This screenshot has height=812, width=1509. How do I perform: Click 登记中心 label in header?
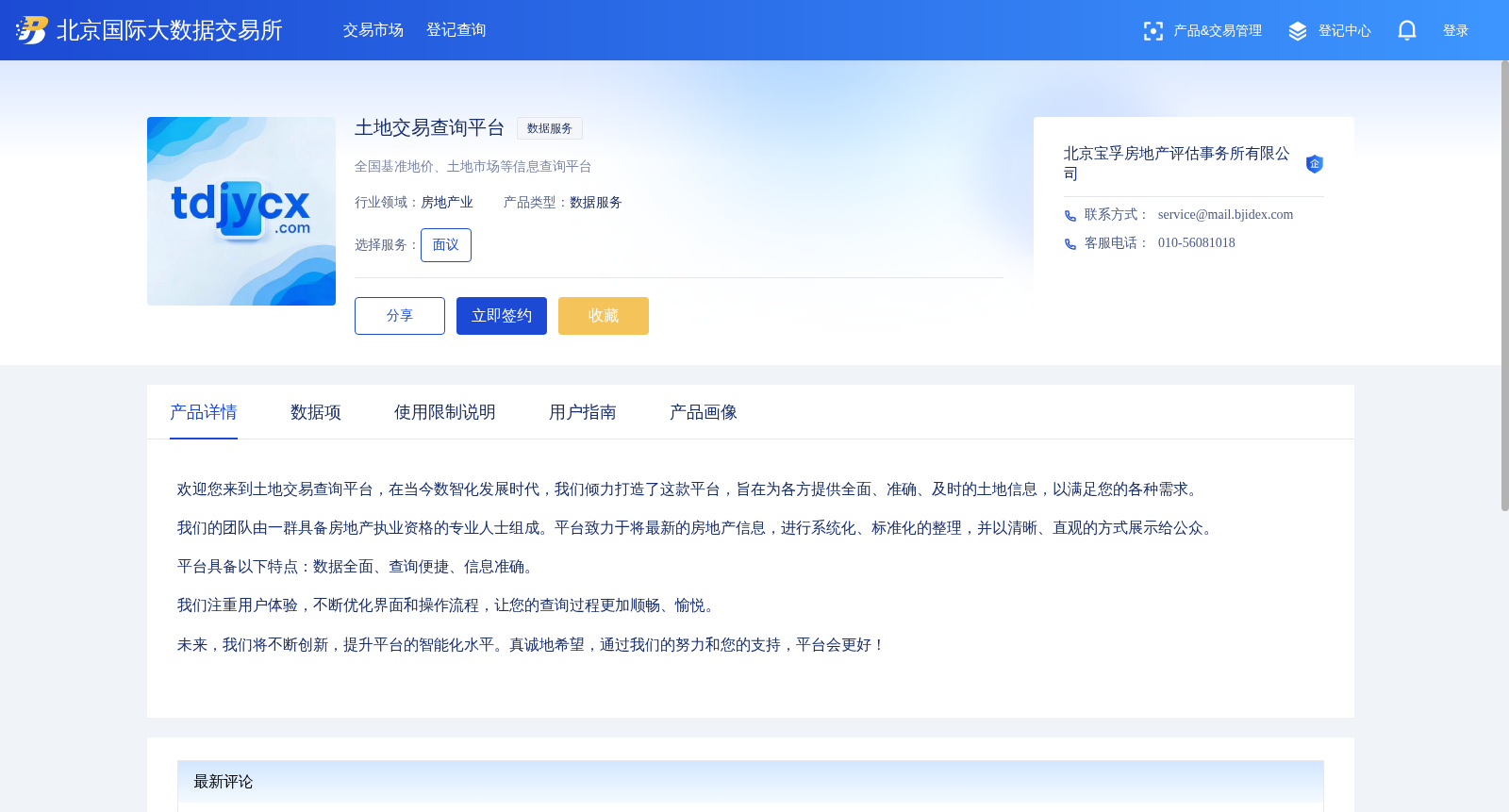click(1345, 31)
